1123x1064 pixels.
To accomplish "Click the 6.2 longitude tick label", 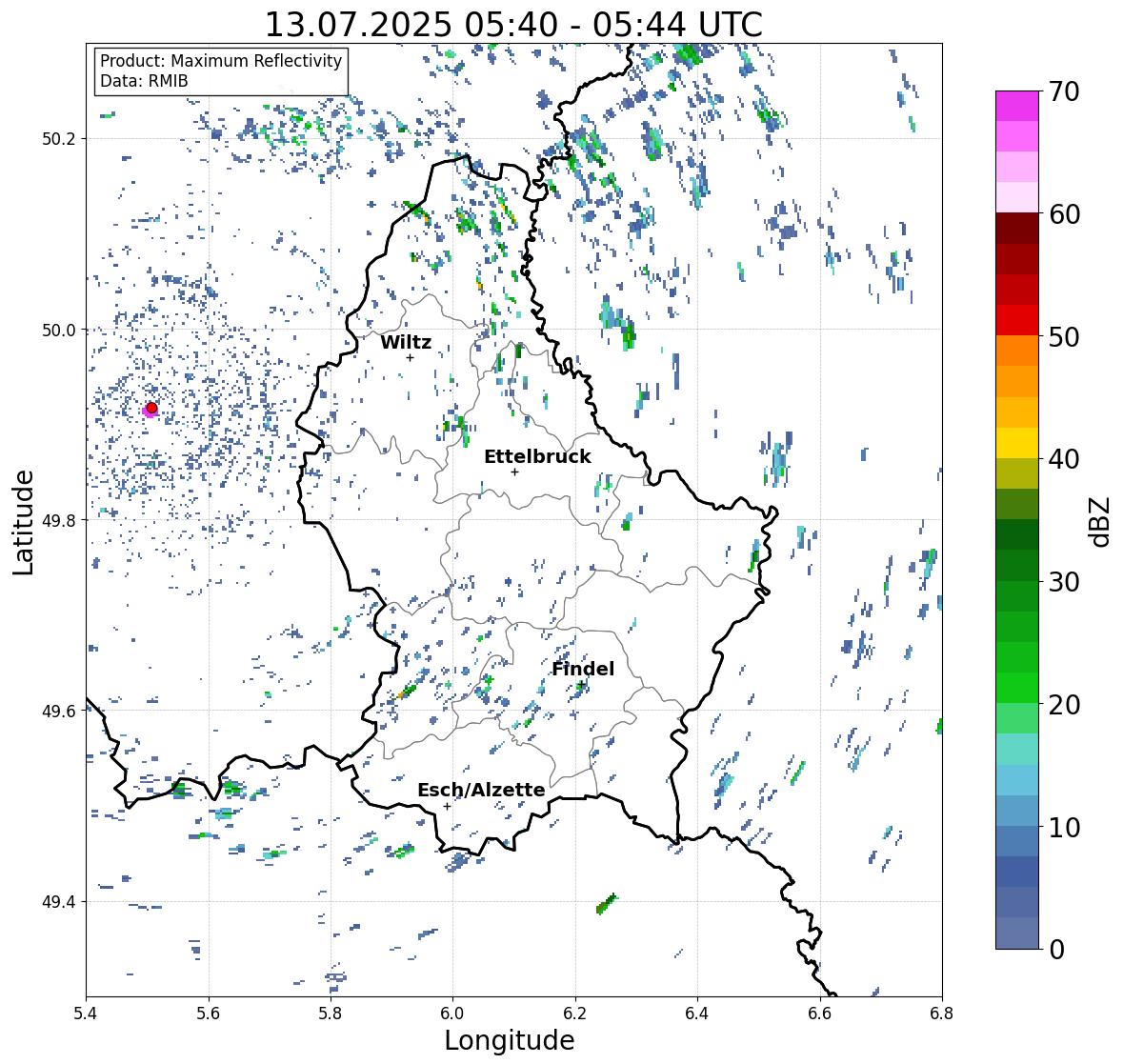I will (x=575, y=1014).
